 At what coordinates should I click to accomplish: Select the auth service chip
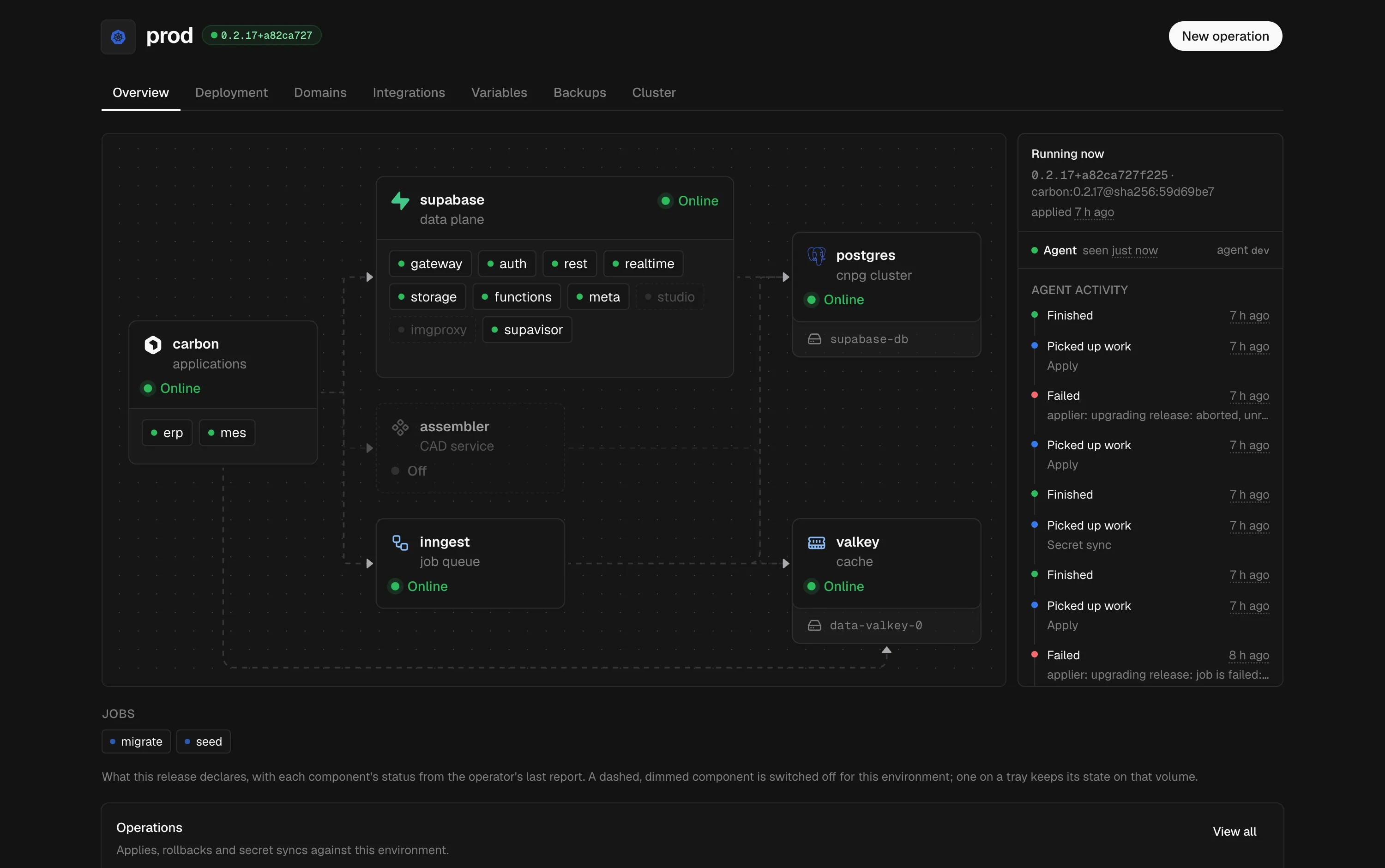pyautogui.click(x=507, y=264)
